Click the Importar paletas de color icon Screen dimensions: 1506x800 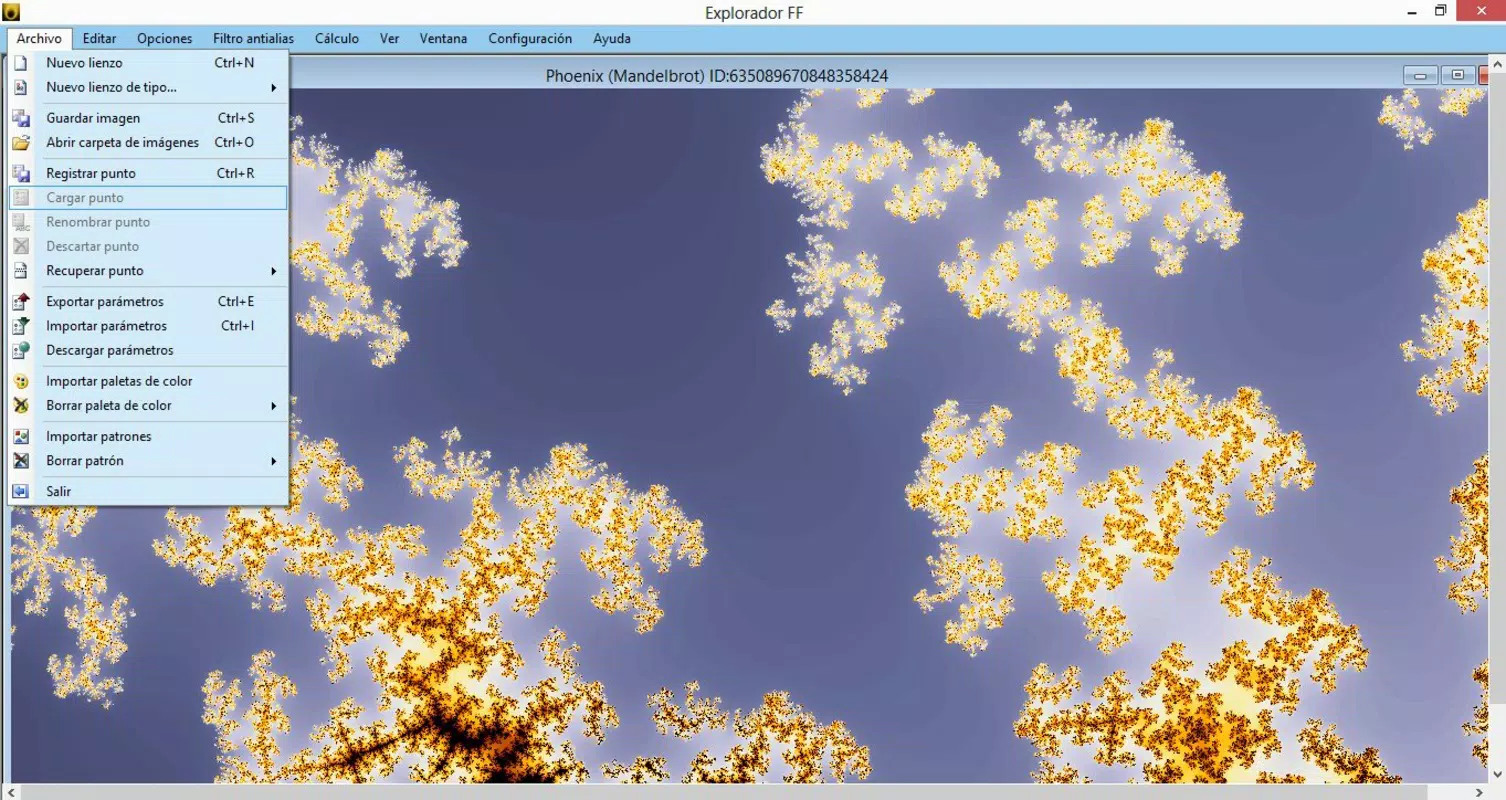pos(21,381)
